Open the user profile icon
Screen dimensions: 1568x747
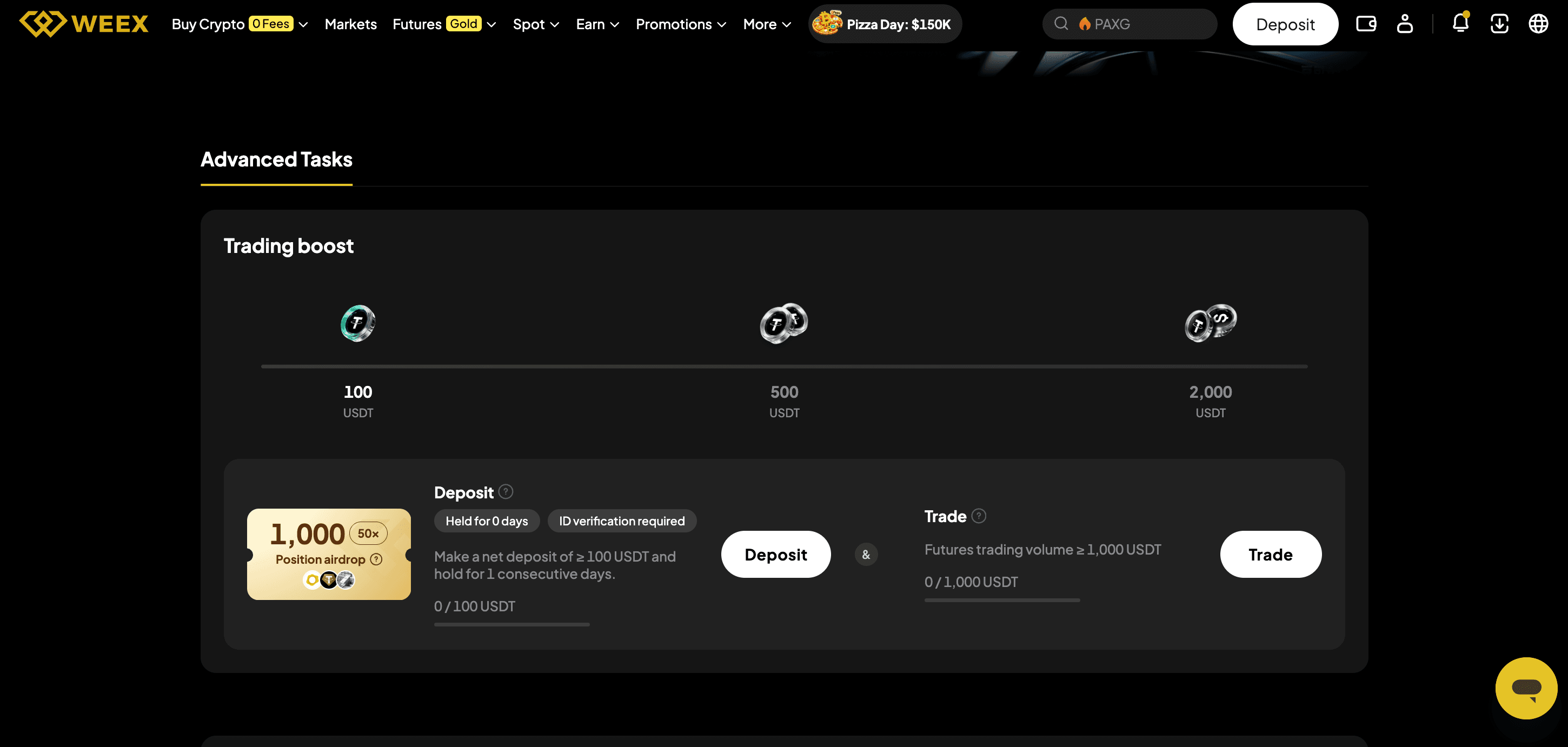[x=1404, y=24]
